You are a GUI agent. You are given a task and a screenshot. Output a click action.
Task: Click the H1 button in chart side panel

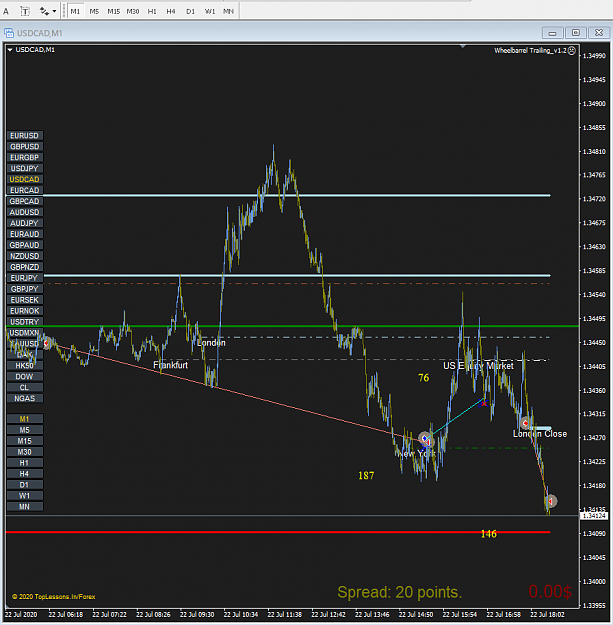[x=25, y=463]
